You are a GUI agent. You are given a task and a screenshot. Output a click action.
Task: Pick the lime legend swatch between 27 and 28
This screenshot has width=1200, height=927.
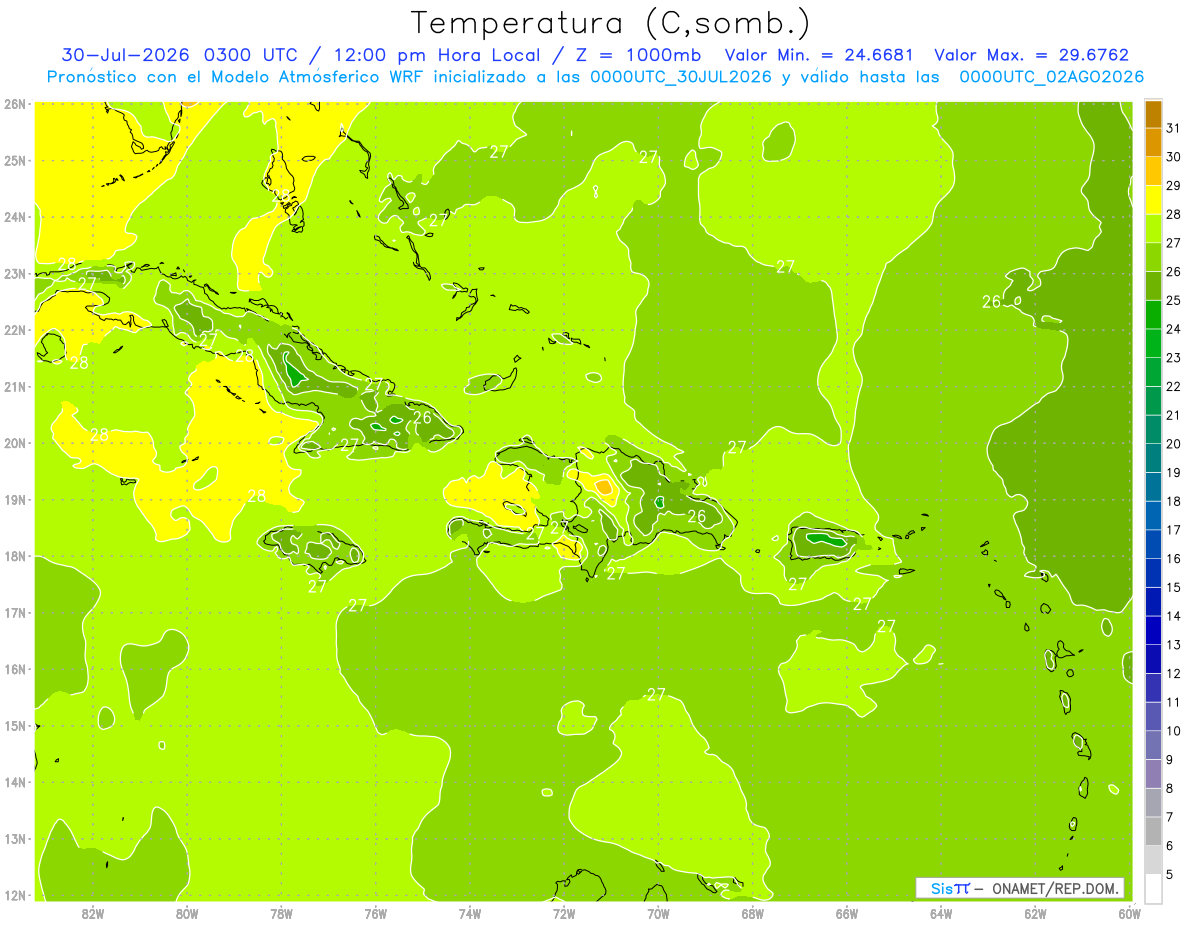coord(1153,229)
